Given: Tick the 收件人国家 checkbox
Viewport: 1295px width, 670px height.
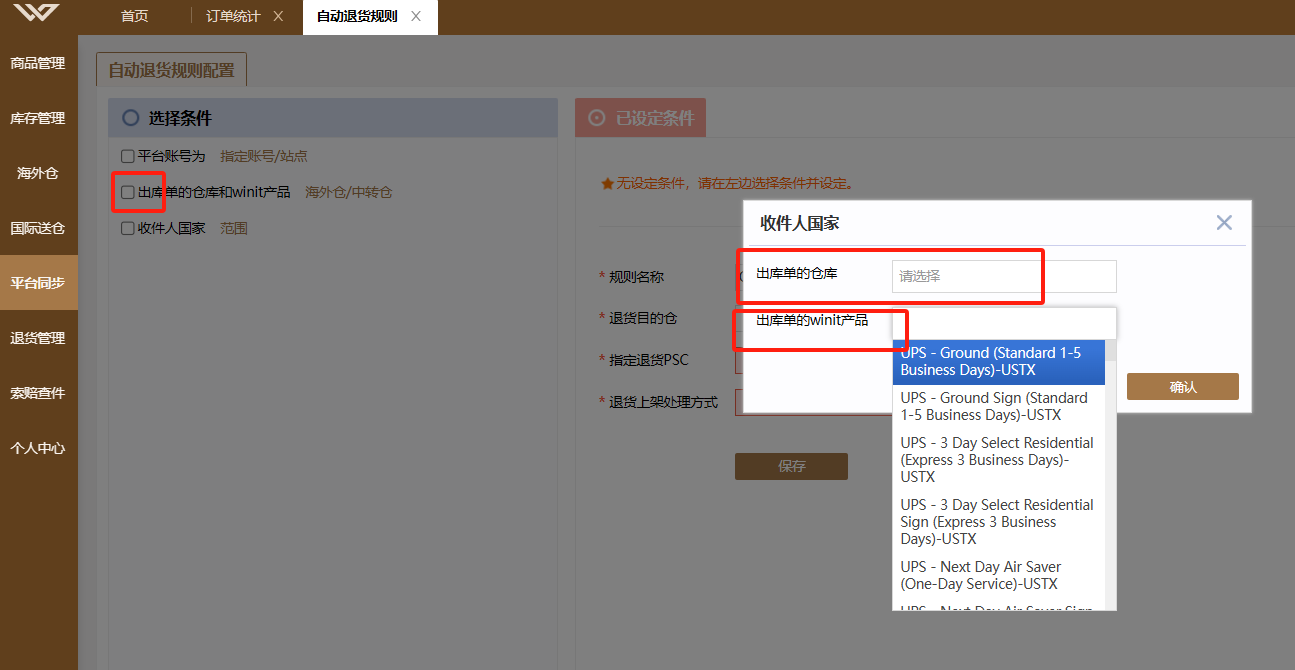Looking at the screenshot, I should [x=127, y=228].
